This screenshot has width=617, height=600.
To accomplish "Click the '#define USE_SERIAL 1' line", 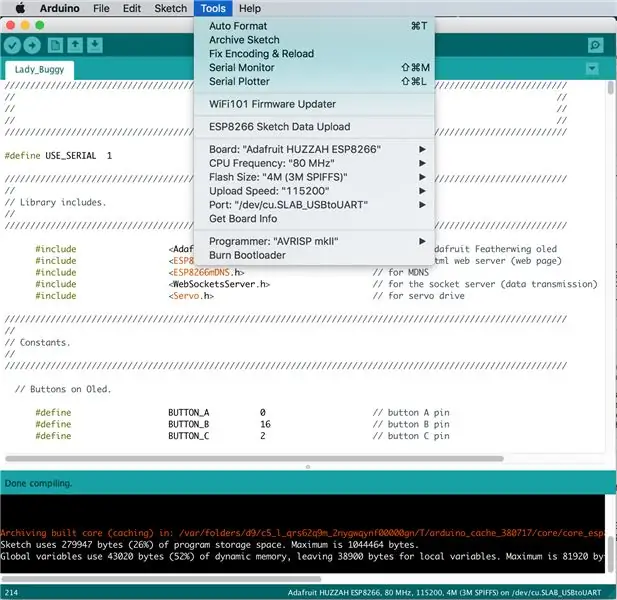I will (x=58, y=156).
